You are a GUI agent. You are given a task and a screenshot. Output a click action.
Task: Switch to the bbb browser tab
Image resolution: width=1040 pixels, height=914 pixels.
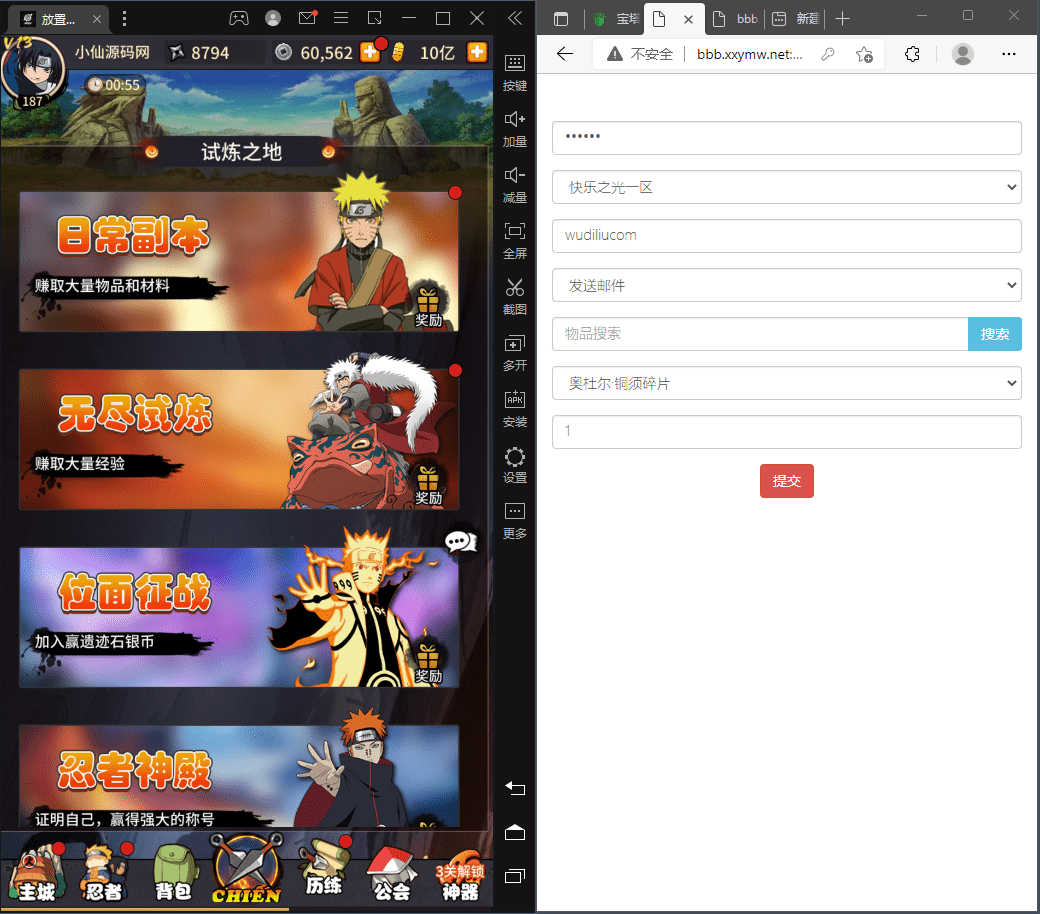click(736, 19)
